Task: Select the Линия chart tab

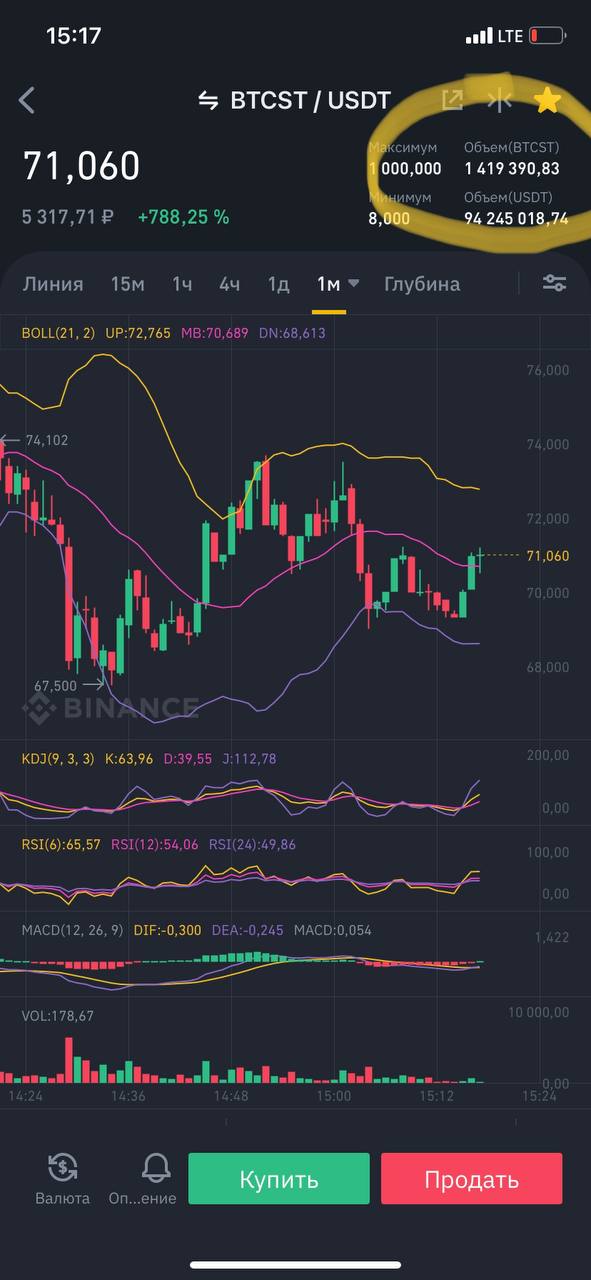Action: click(x=53, y=284)
